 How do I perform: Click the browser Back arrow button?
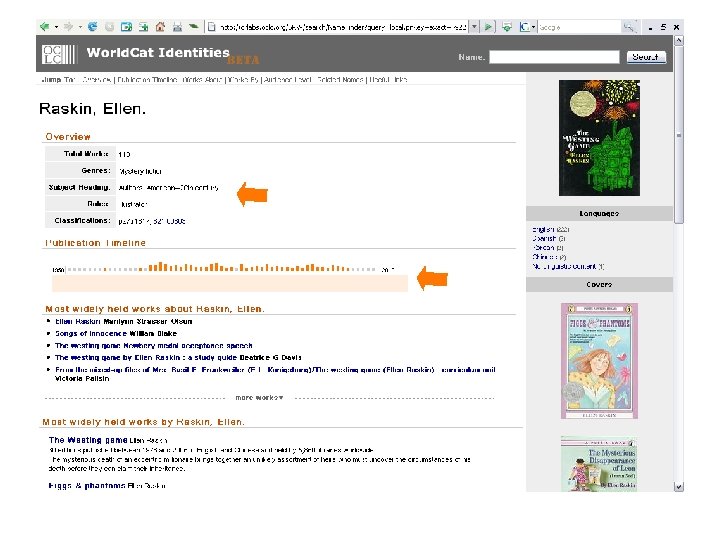[45, 27]
